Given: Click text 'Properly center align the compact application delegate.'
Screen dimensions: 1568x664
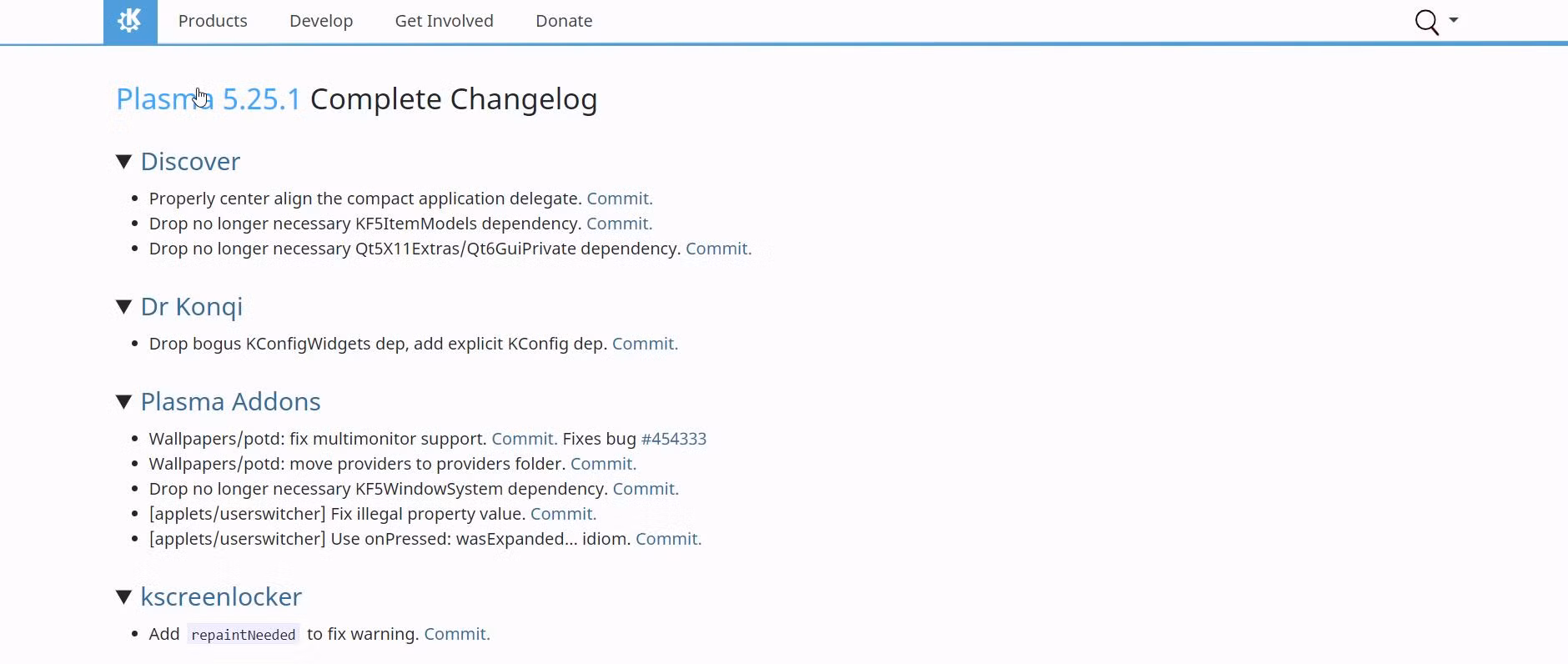Looking at the screenshot, I should tap(365, 199).
